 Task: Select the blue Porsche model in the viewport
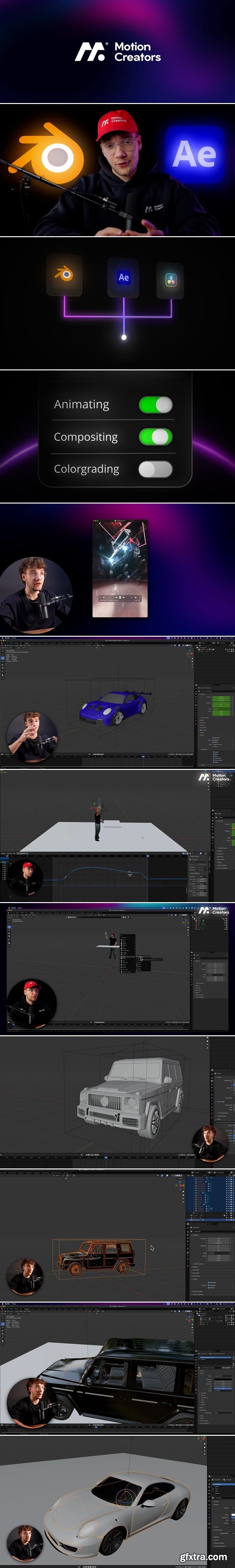[114, 708]
